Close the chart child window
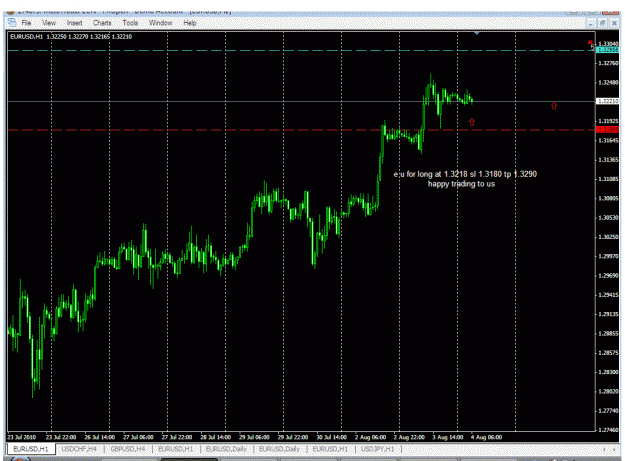 (x=614, y=24)
